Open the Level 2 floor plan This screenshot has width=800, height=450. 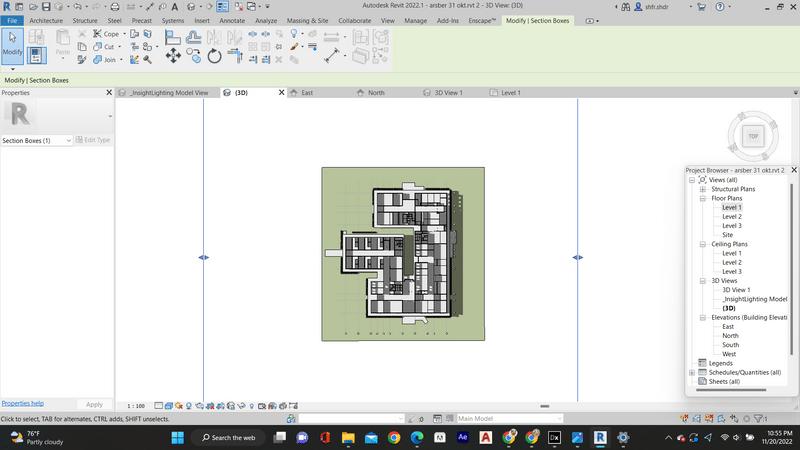point(732,216)
